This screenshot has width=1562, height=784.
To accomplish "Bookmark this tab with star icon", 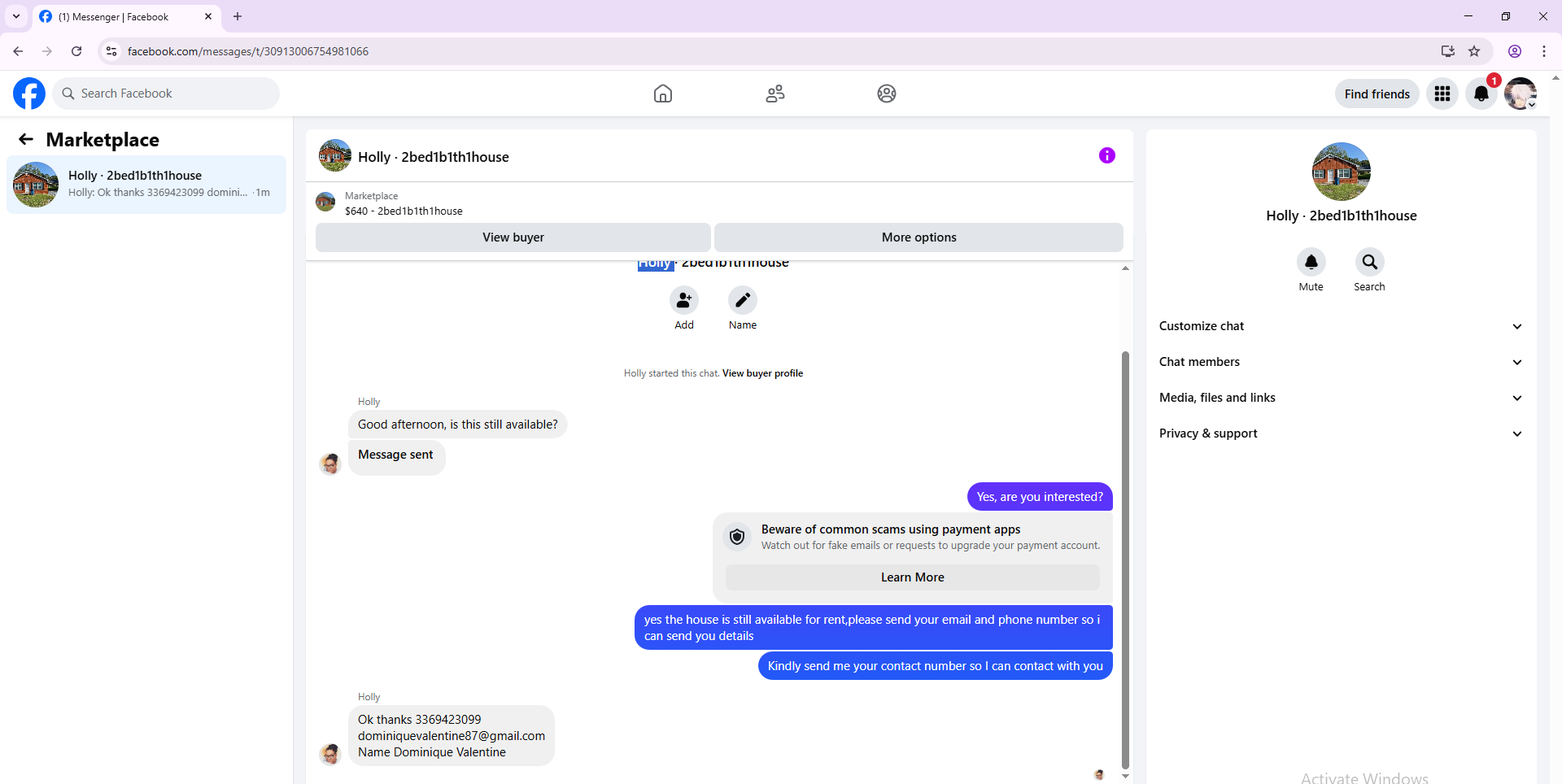I will [x=1474, y=51].
